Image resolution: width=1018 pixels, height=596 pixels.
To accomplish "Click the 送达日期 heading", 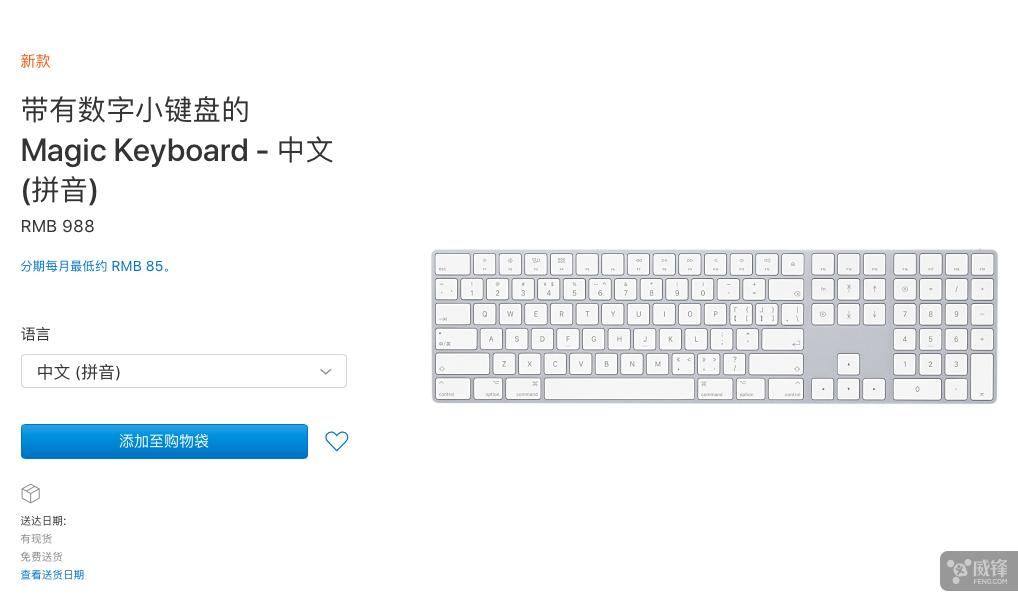I will click(43, 520).
